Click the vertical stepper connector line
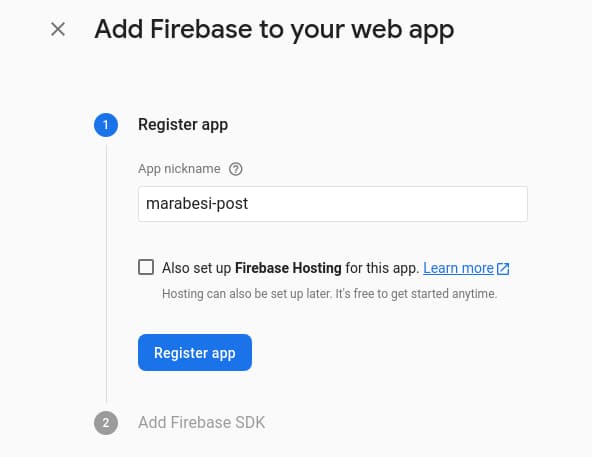 click(106, 274)
